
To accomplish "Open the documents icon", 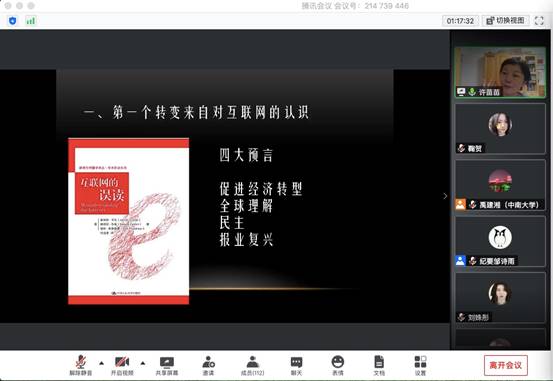I will (379, 365).
